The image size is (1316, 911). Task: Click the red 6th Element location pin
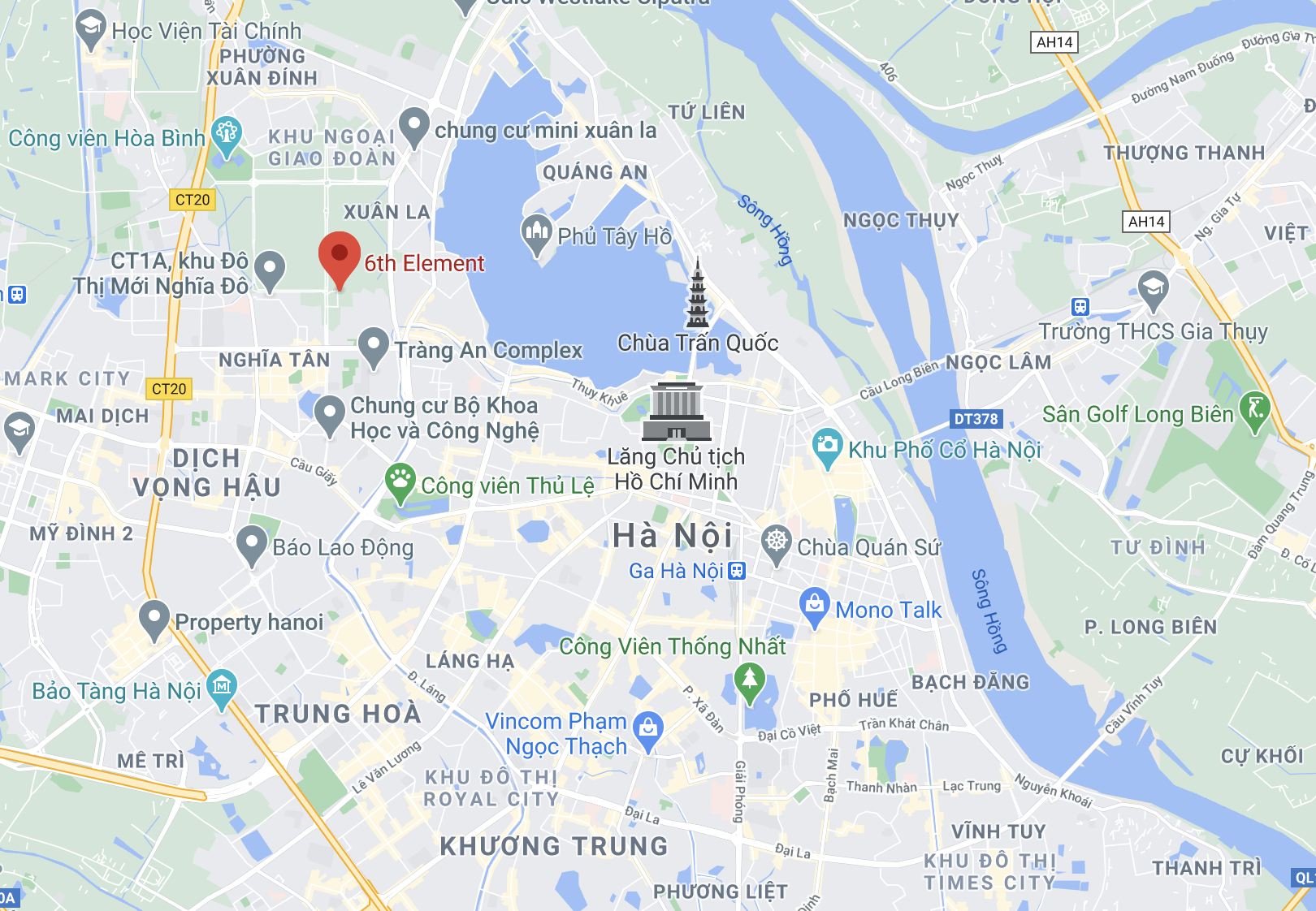coord(339,260)
